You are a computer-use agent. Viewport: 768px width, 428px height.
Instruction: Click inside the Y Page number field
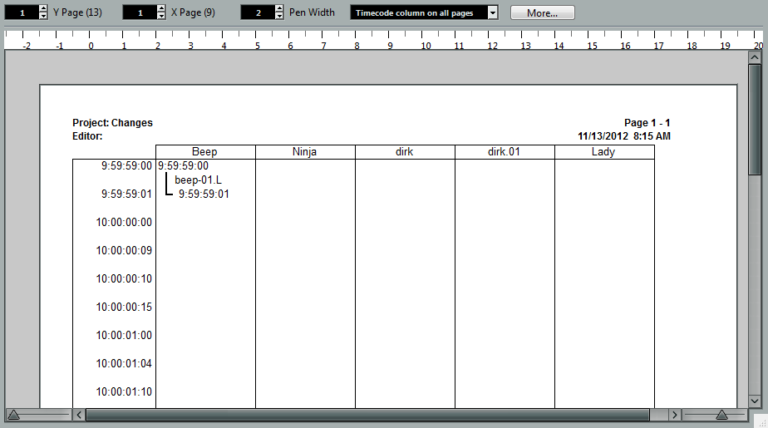click(20, 13)
